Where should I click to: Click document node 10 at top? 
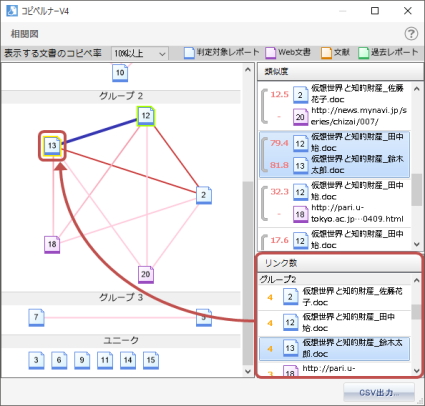(120, 73)
